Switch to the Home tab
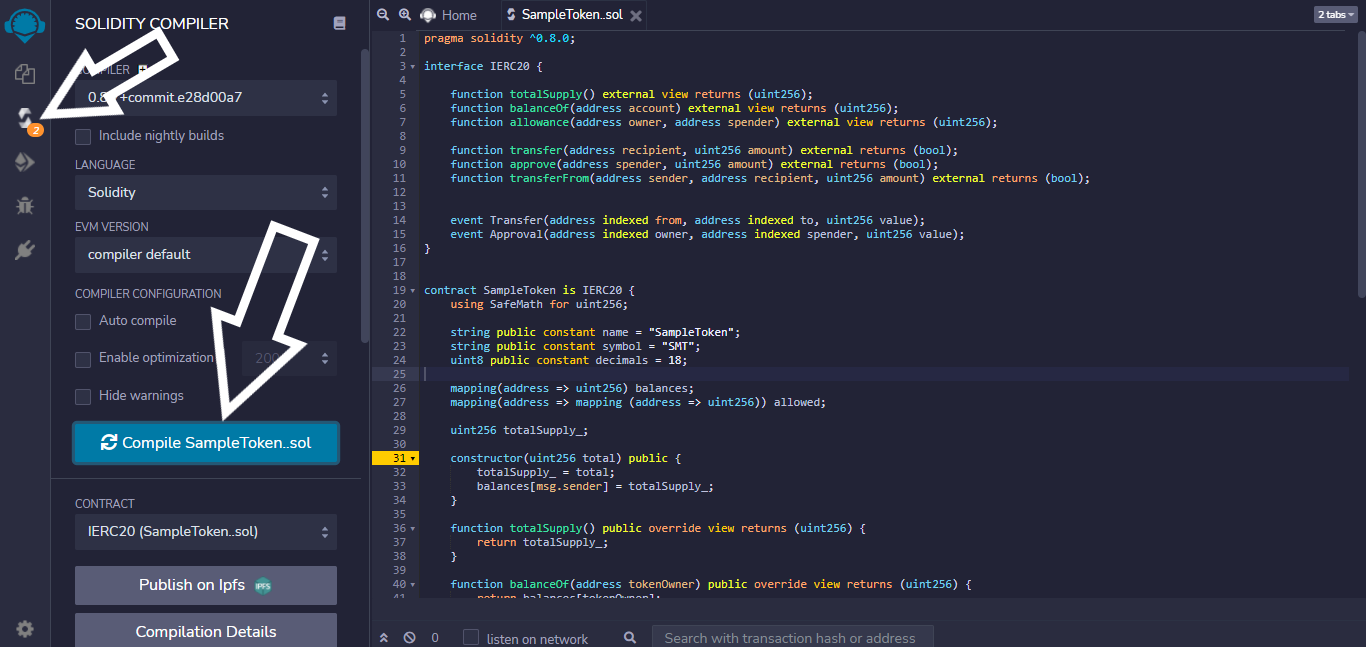 tap(448, 15)
